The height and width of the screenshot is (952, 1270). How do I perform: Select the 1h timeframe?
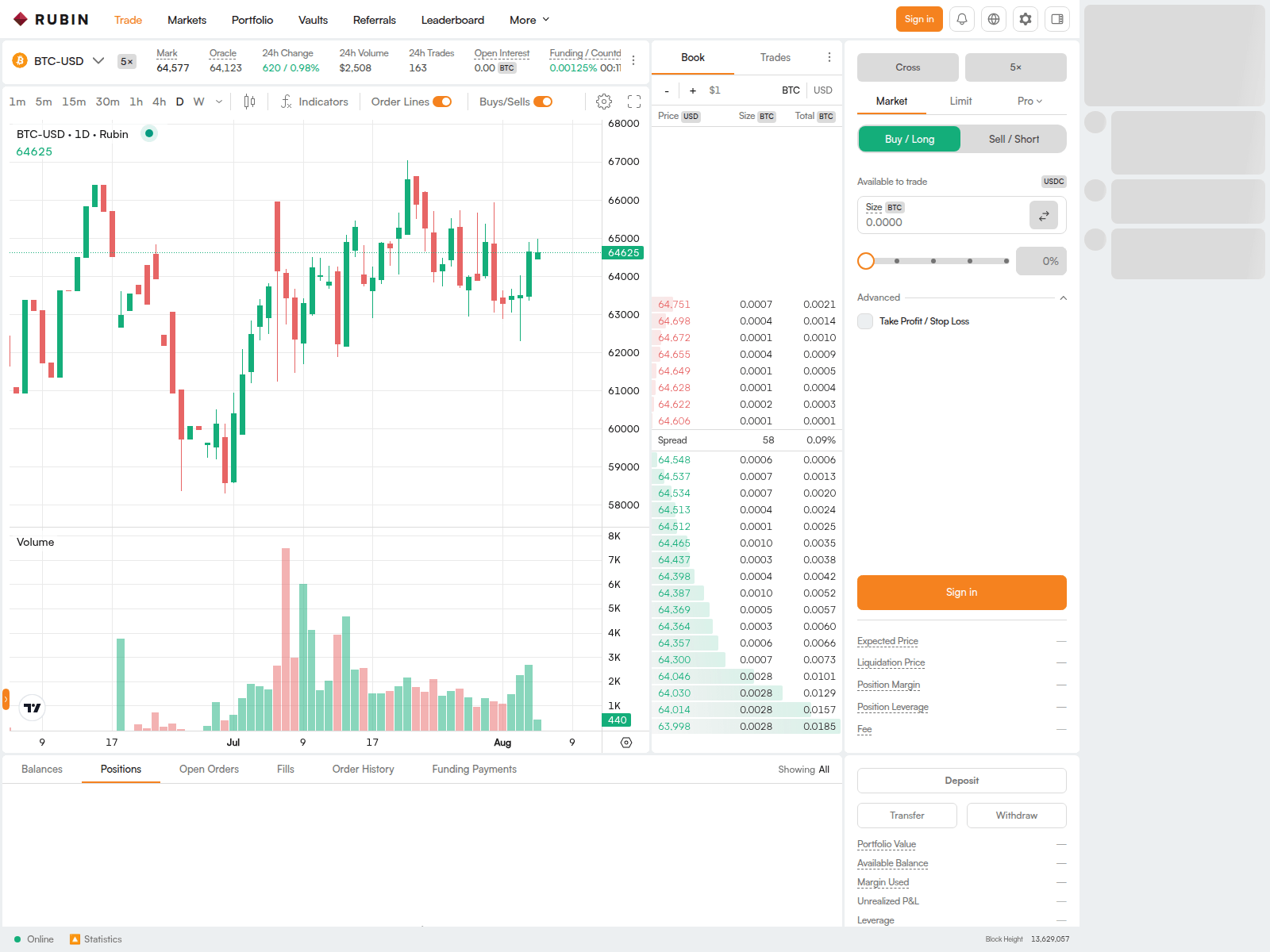[x=137, y=102]
